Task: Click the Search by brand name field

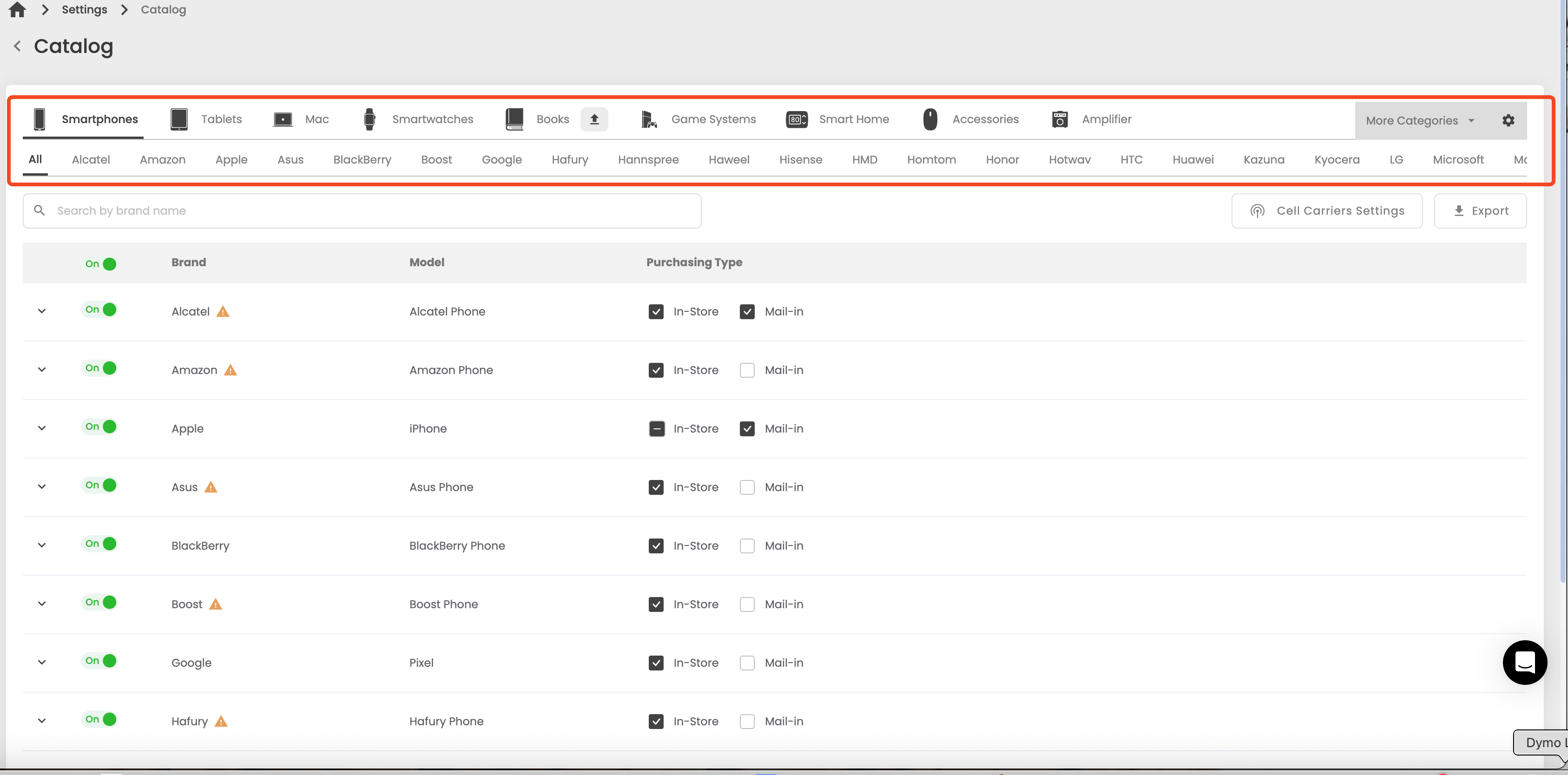Action: 362,210
